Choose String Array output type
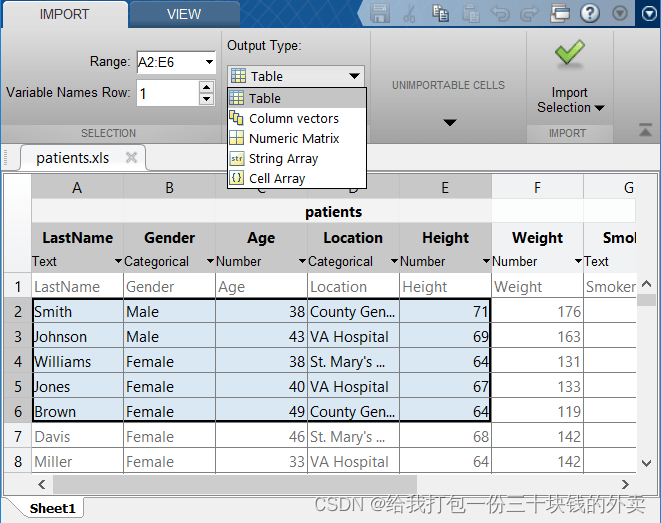The width and height of the screenshot is (661, 523). click(297, 158)
